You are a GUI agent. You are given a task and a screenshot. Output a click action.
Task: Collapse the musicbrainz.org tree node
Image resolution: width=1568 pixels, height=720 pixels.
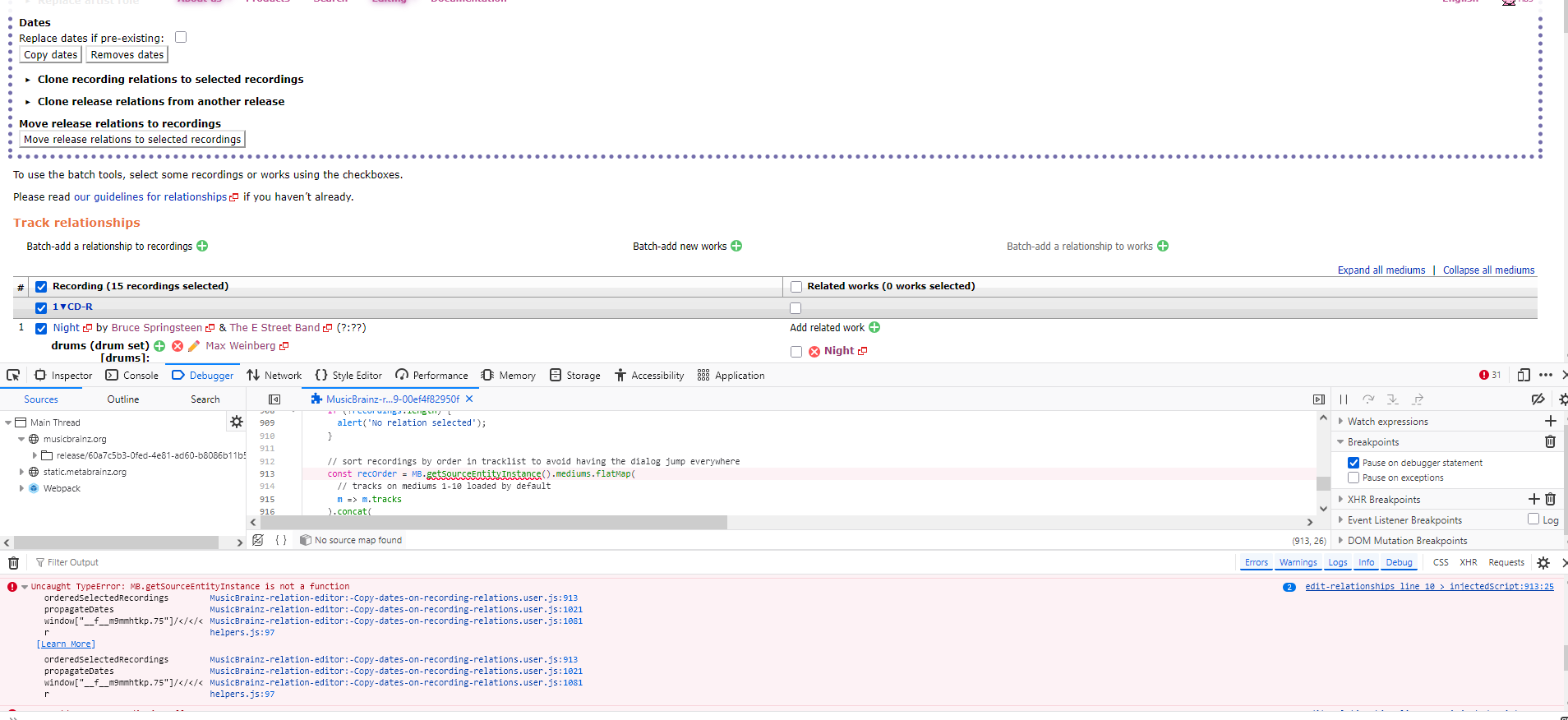tap(21, 439)
